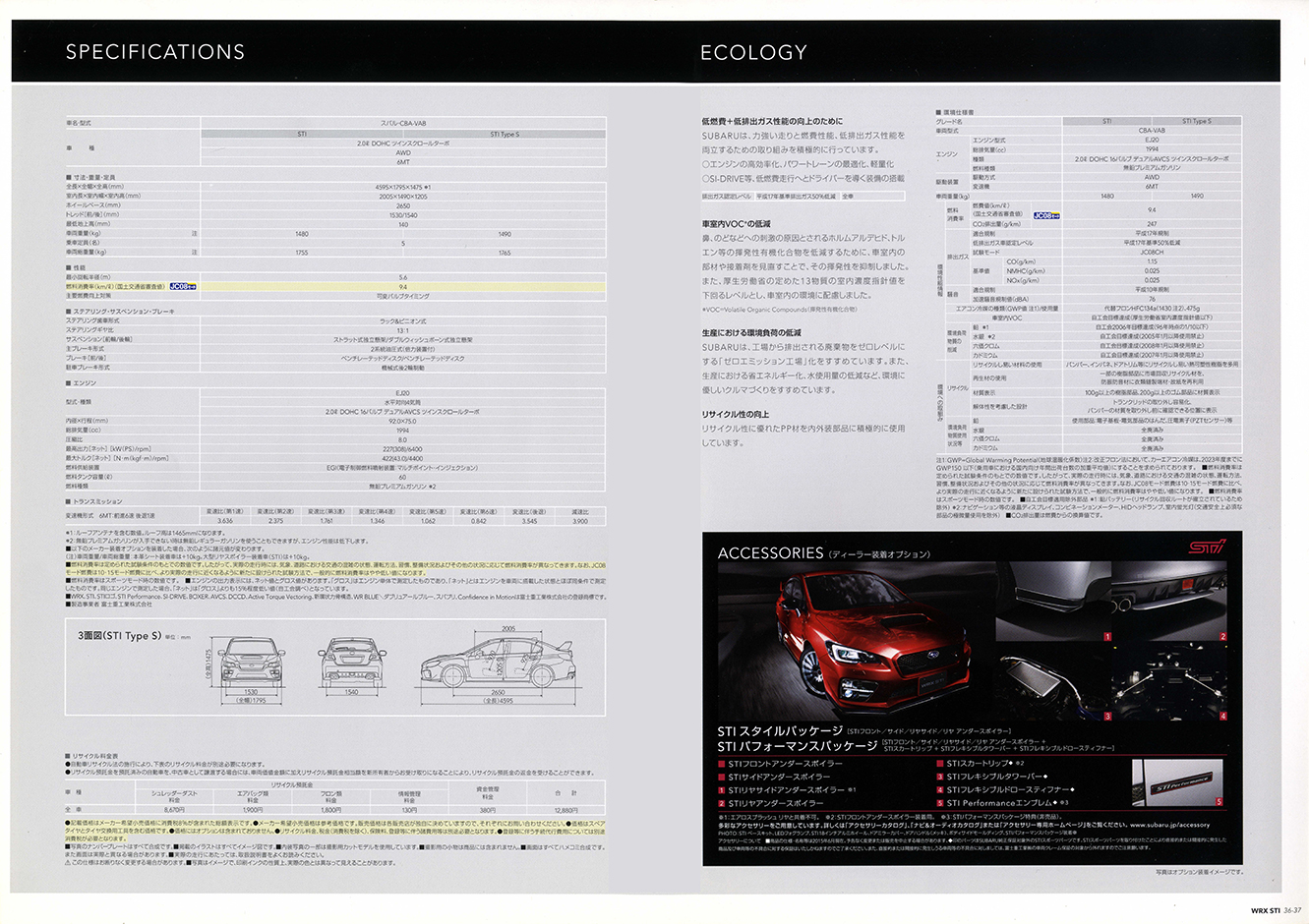Screen dimensions: 1309x924
Task: Click the JC08 badge in the Specifications fuel consumption row
Action: (184, 287)
